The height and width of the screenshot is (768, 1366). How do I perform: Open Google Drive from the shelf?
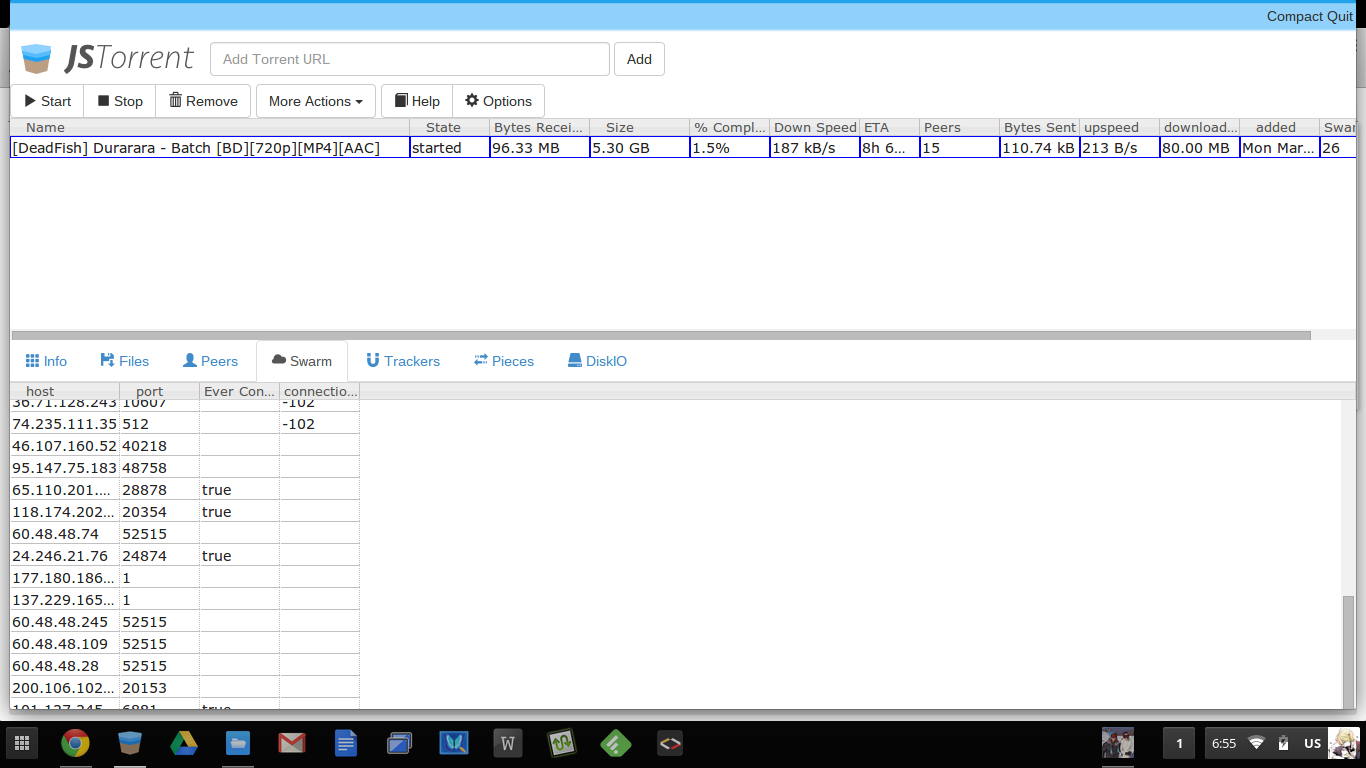pyautogui.click(x=183, y=743)
